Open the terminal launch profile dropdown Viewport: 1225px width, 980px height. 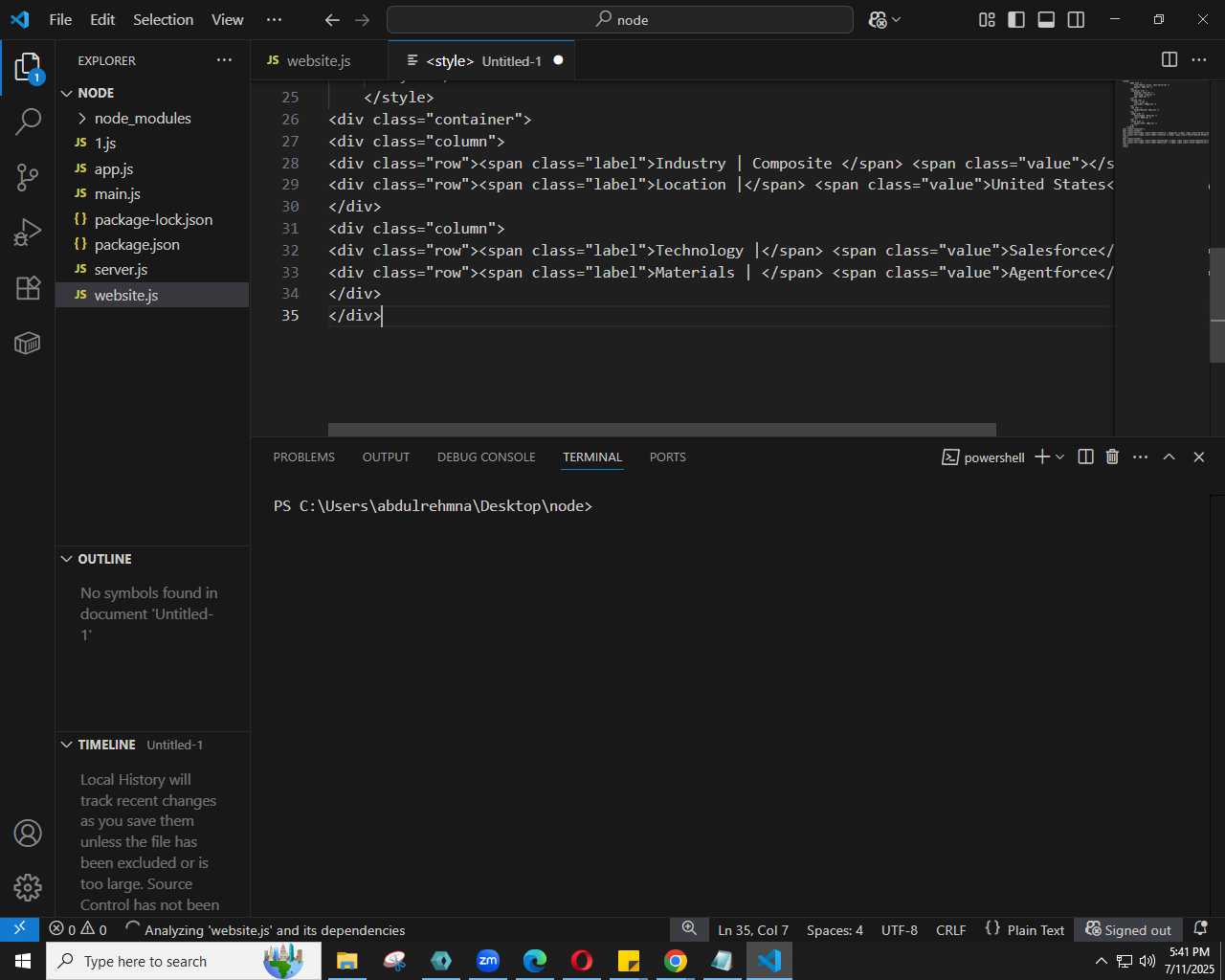point(1059,457)
